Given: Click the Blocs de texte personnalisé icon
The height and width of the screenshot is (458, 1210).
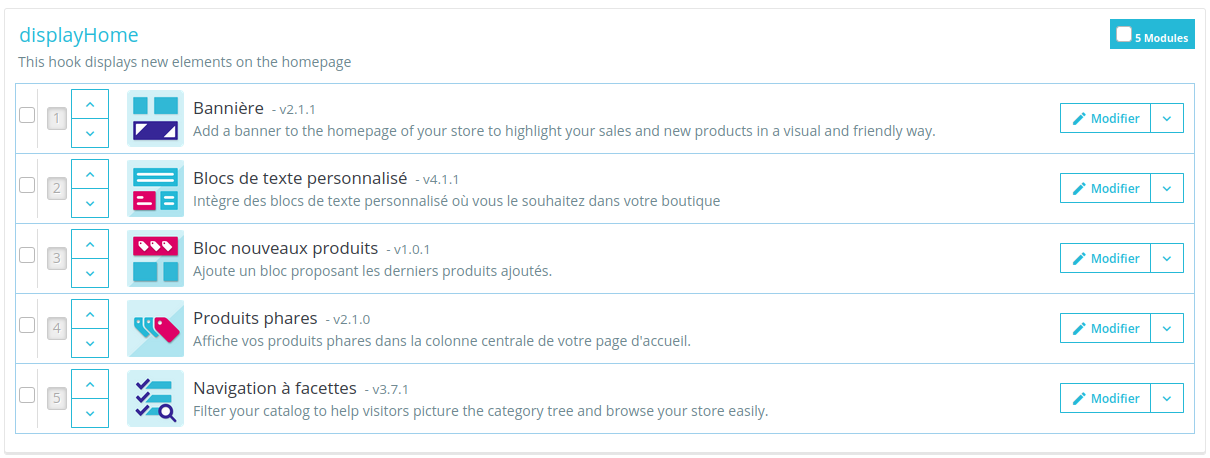Looking at the screenshot, I should click(155, 188).
